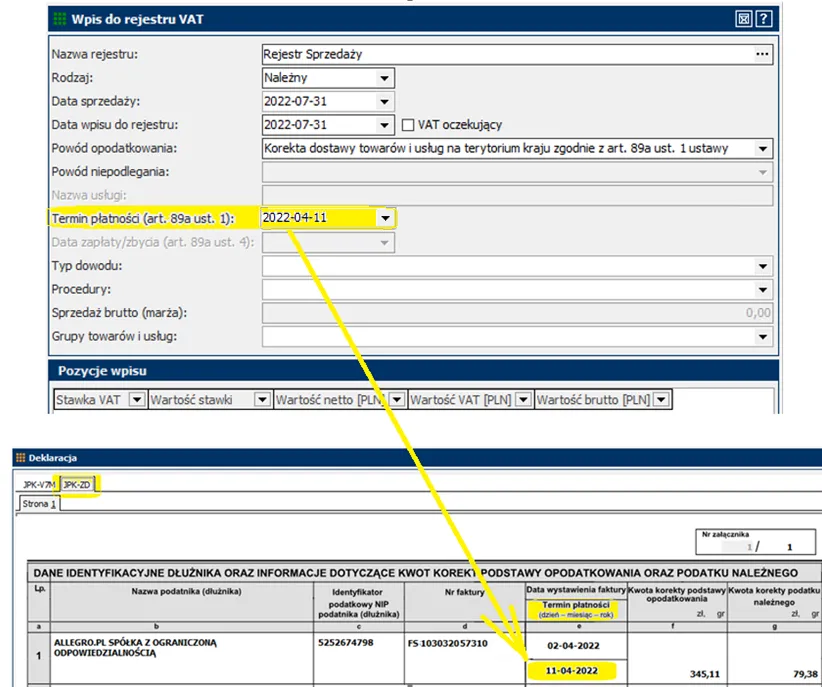Image resolution: width=822 pixels, height=687 pixels.
Task: Open the Termin płatności date dropdown
Action: point(384,218)
